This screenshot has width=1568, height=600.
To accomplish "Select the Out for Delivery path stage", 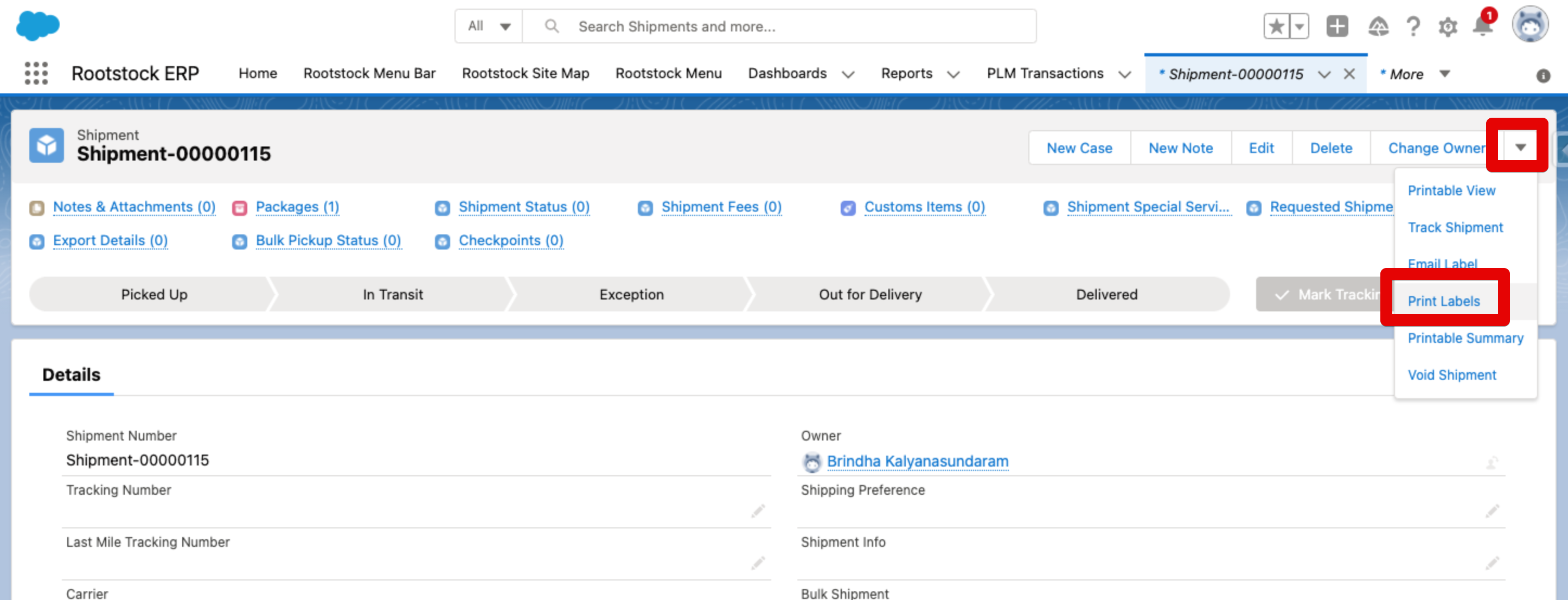I will click(870, 295).
